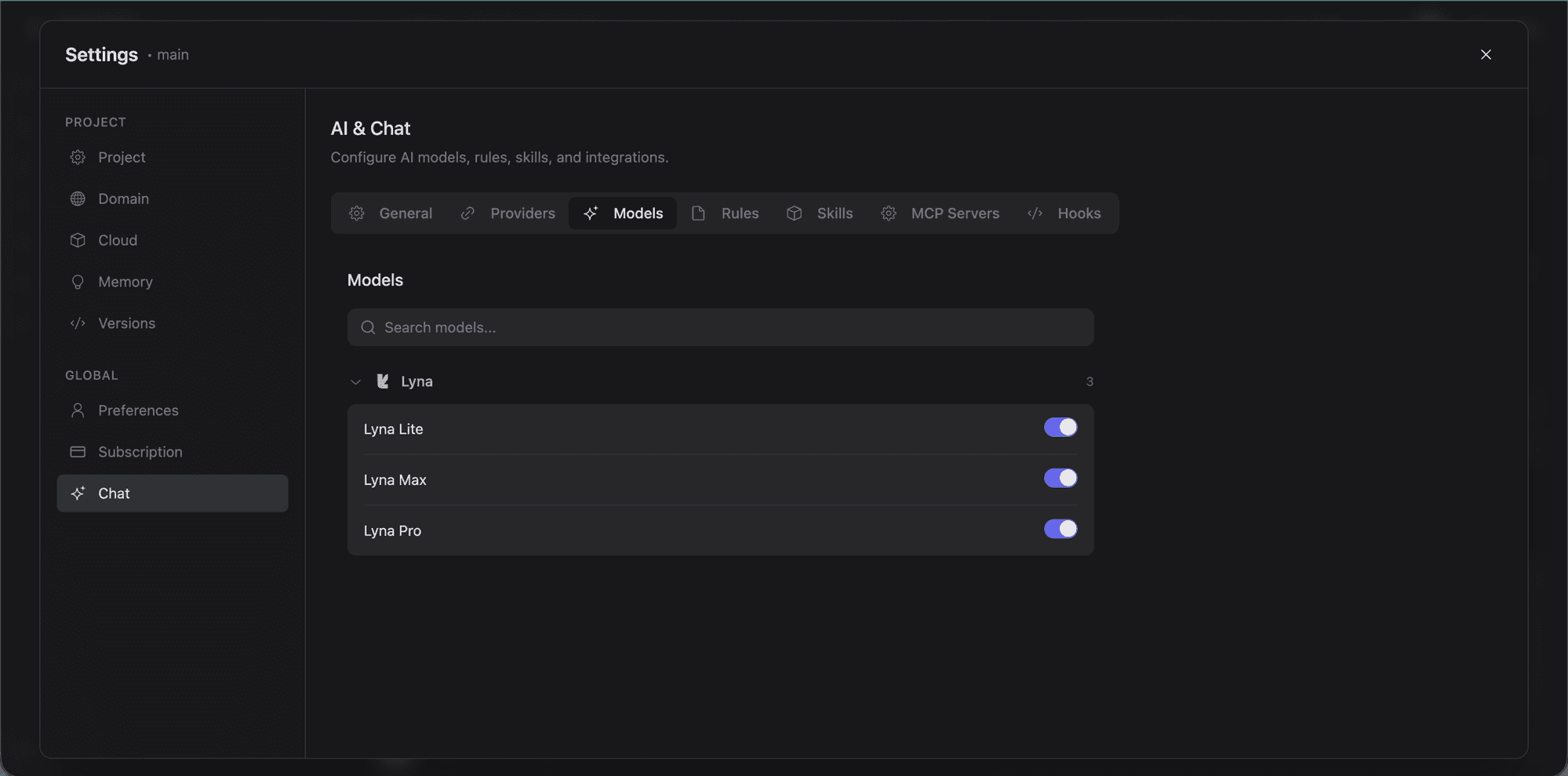Switch off the Lyna Pro model

(1060, 530)
